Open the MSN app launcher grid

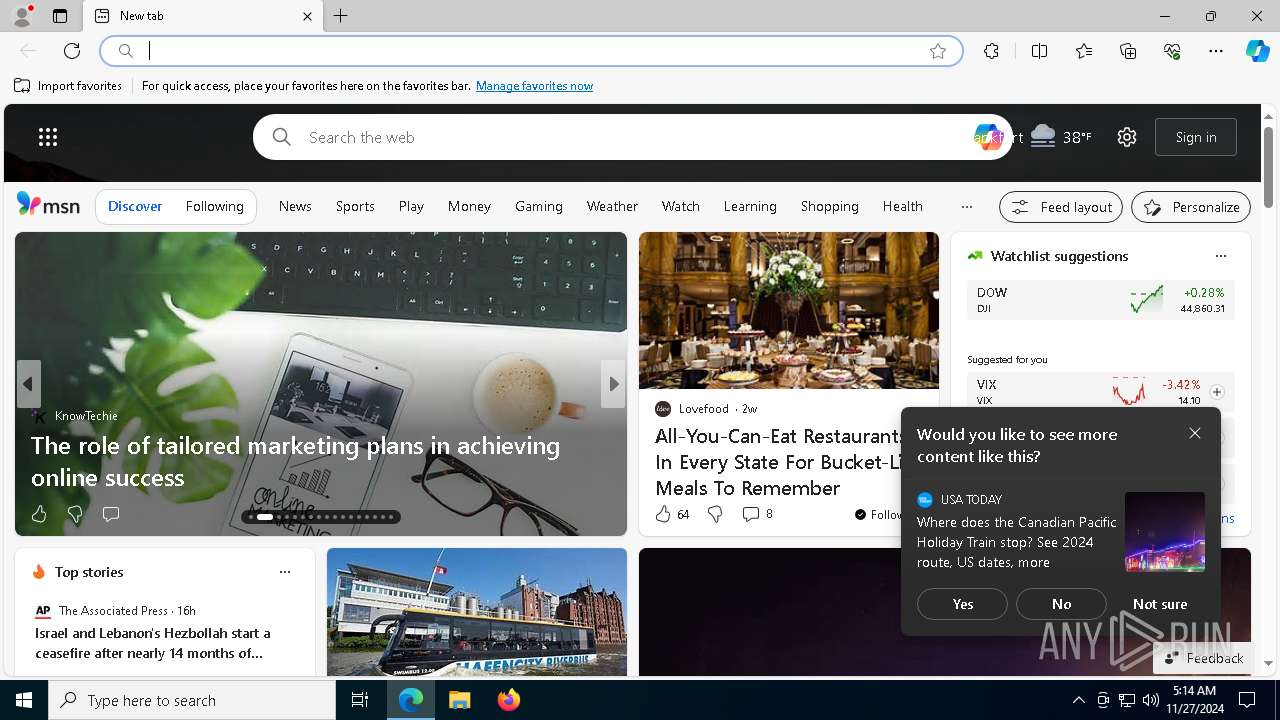coord(48,137)
